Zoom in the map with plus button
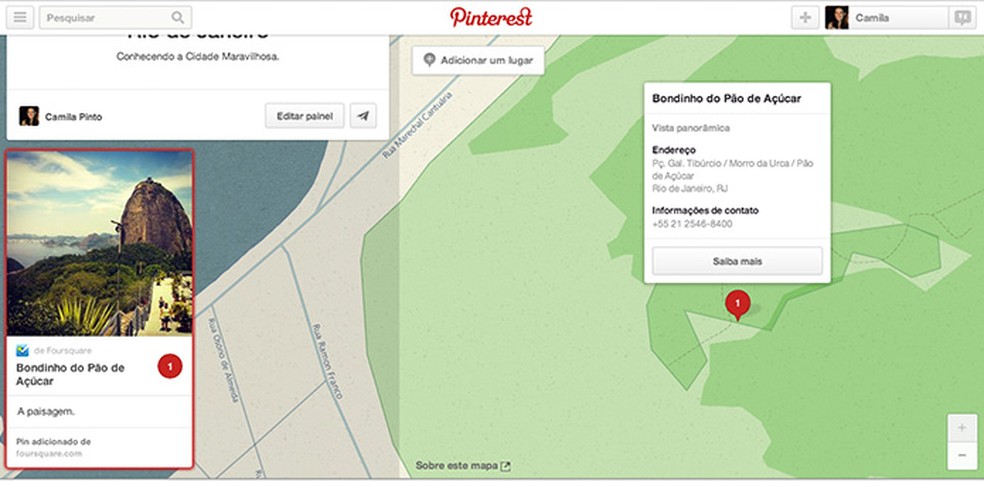984x481 pixels. [962, 428]
